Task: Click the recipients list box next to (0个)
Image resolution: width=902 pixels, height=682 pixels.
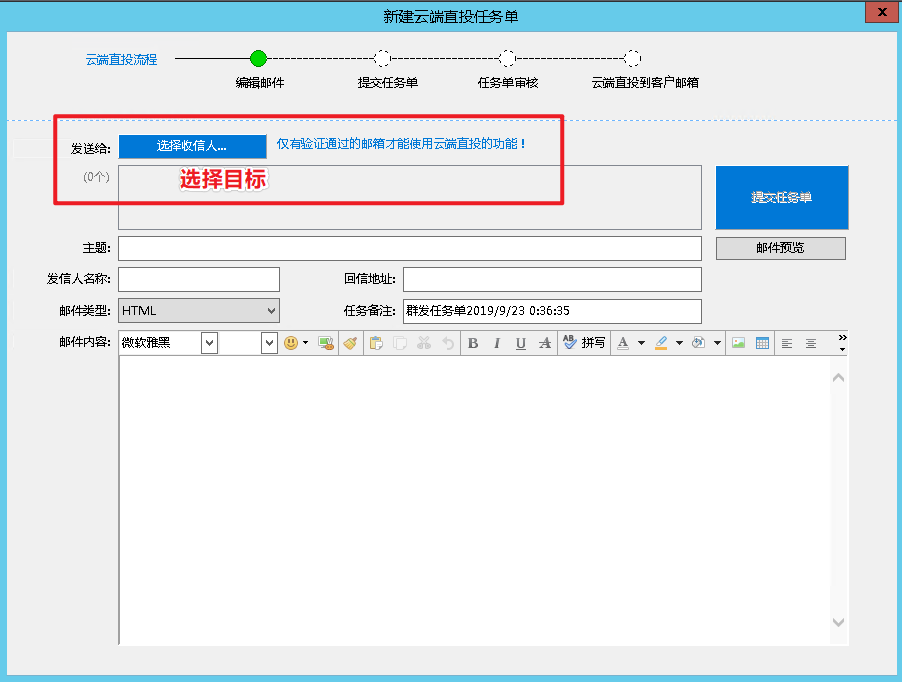Action: [x=410, y=197]
